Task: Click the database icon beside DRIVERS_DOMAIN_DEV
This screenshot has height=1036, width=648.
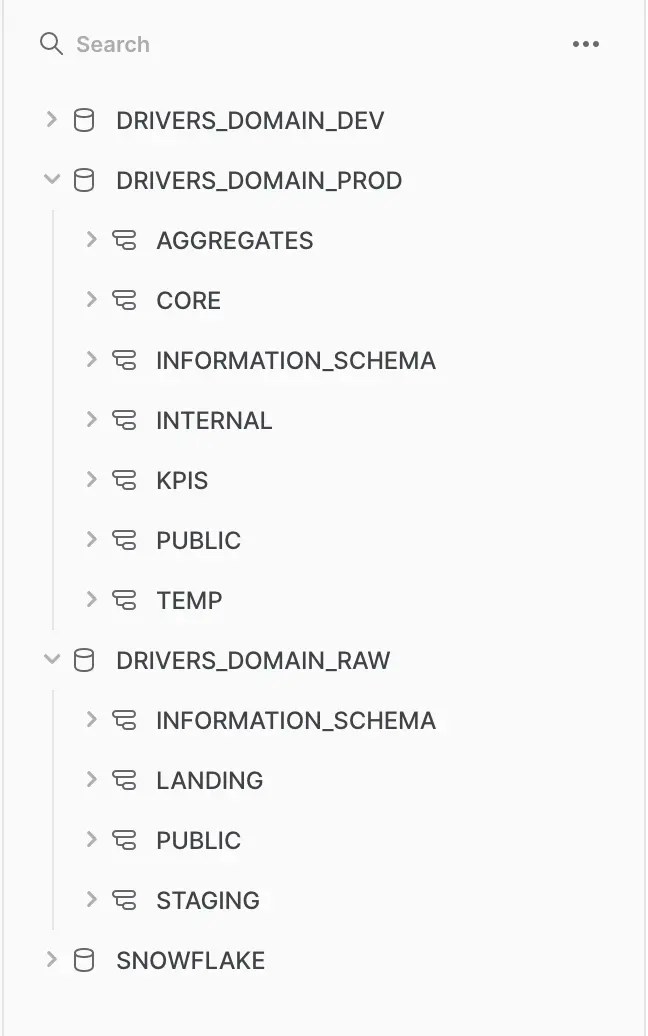Action: [x=83, y=120]
